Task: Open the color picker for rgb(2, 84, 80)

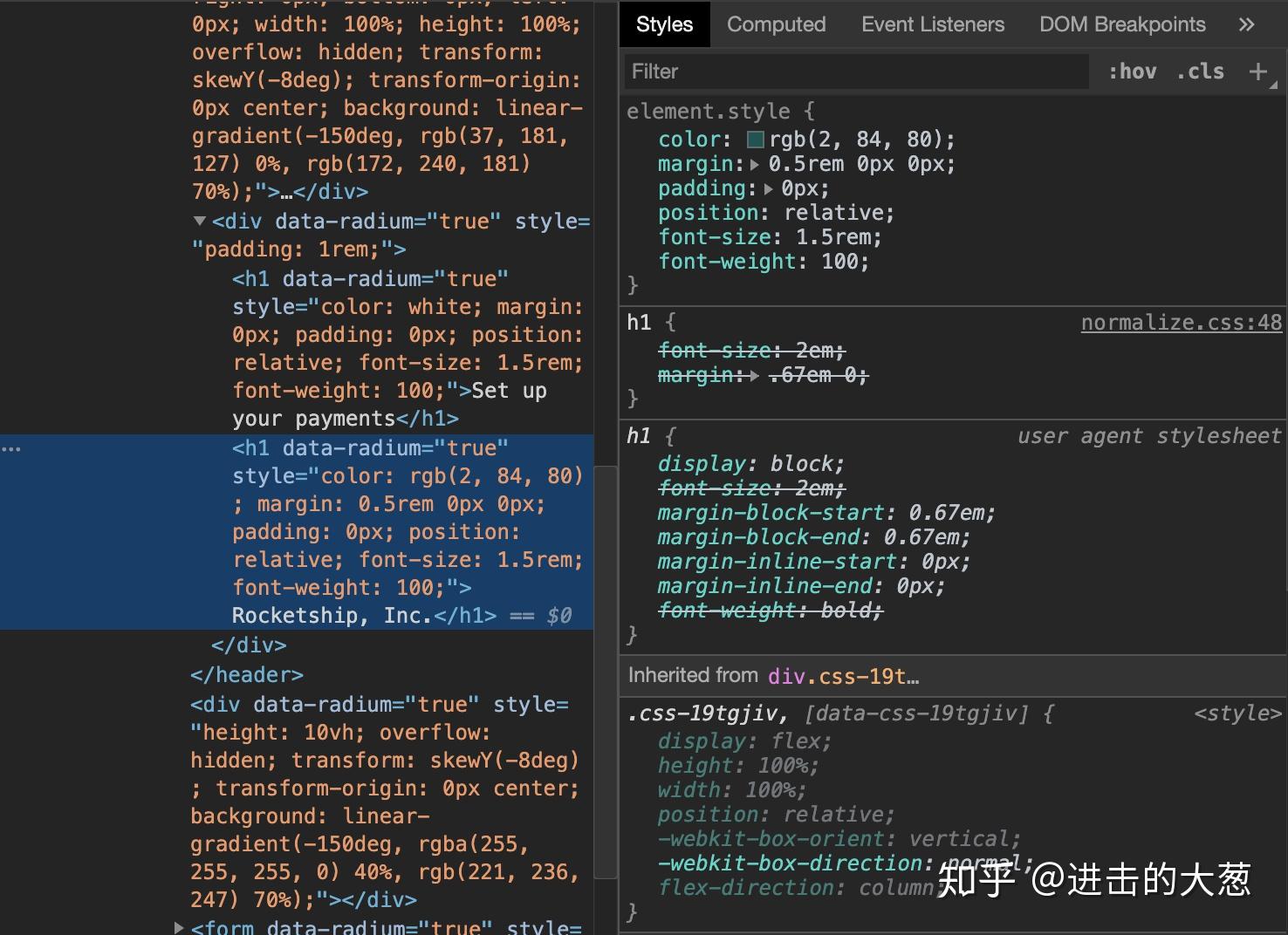Action: [x=755, y=139]
